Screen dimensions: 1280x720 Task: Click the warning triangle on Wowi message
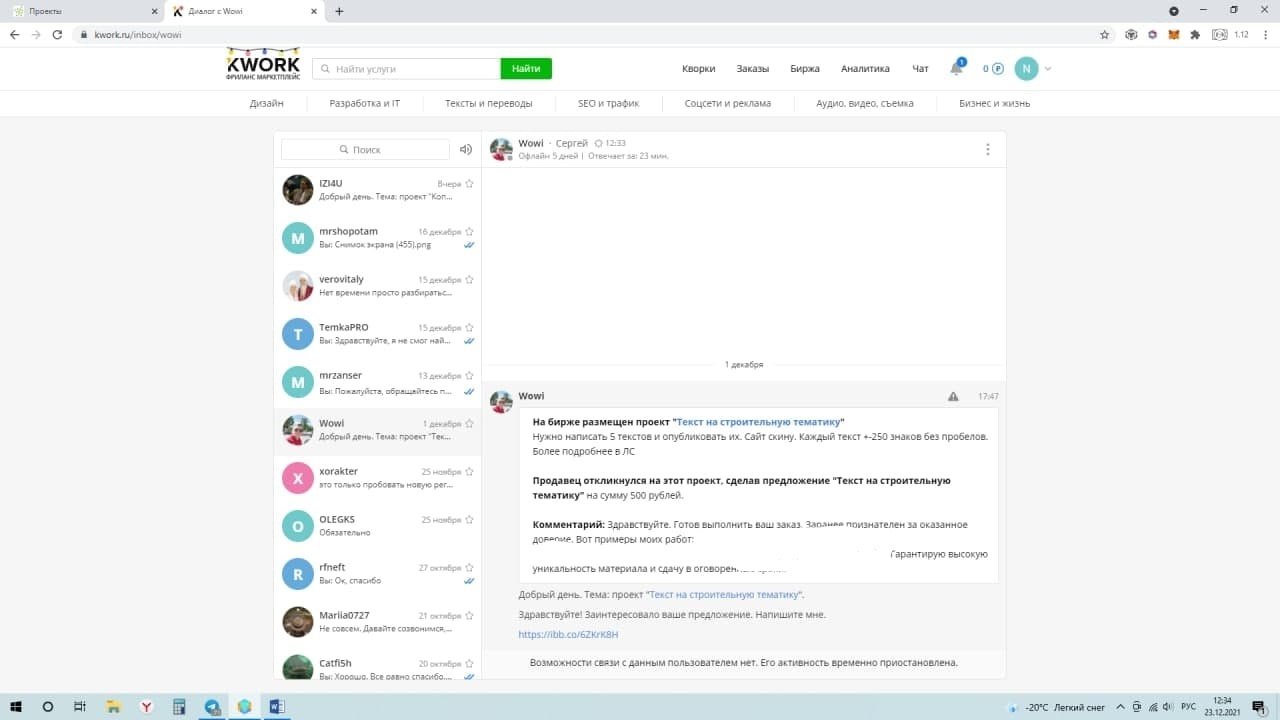pos(953,397)
